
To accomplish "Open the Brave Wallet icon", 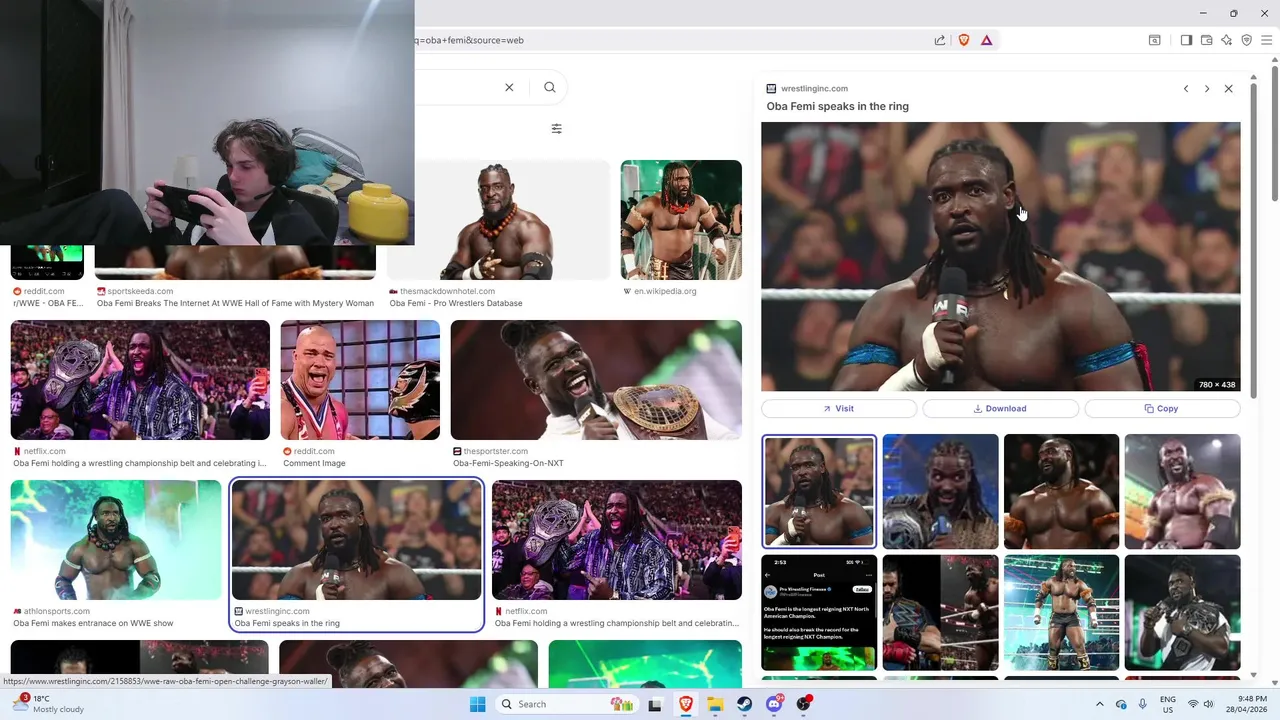I will point(1206,40).
